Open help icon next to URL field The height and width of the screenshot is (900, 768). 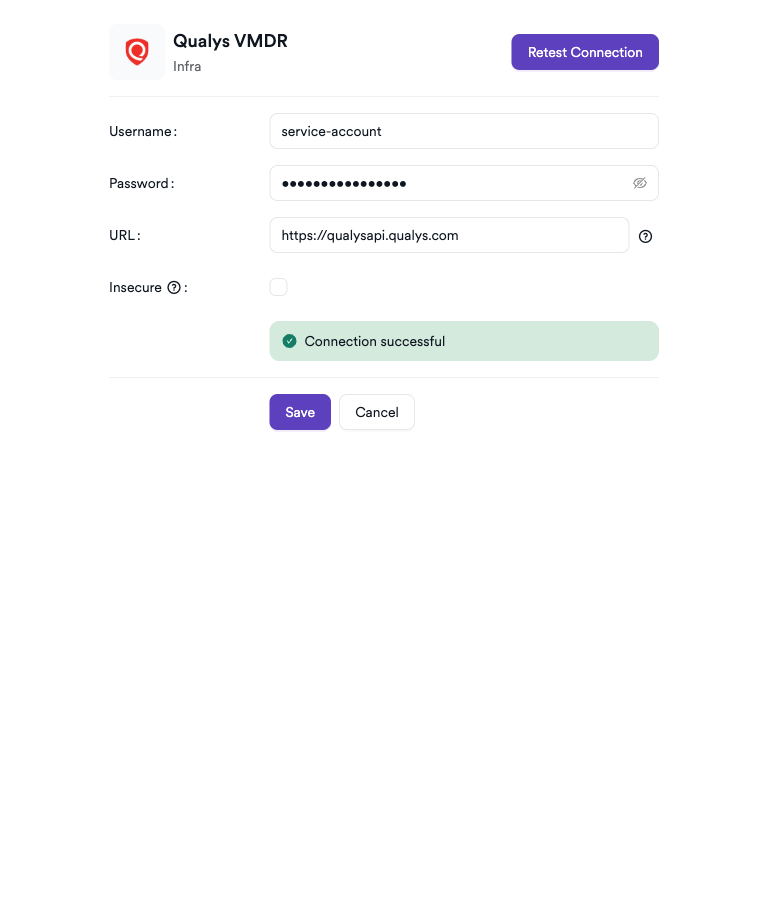click(645, 237)
